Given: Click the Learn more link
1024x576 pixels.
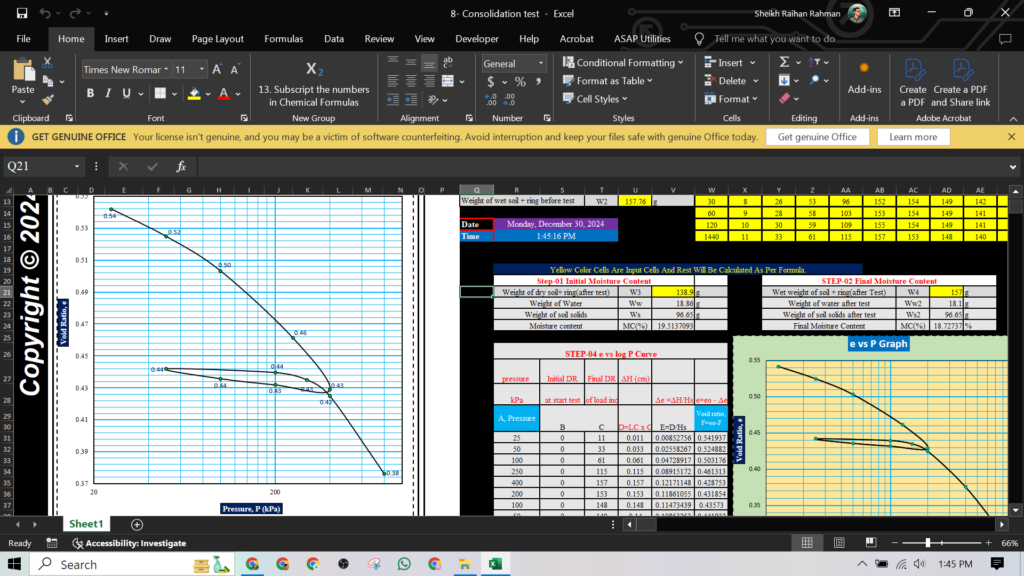Looking at the screenshot, I should 913,137.
